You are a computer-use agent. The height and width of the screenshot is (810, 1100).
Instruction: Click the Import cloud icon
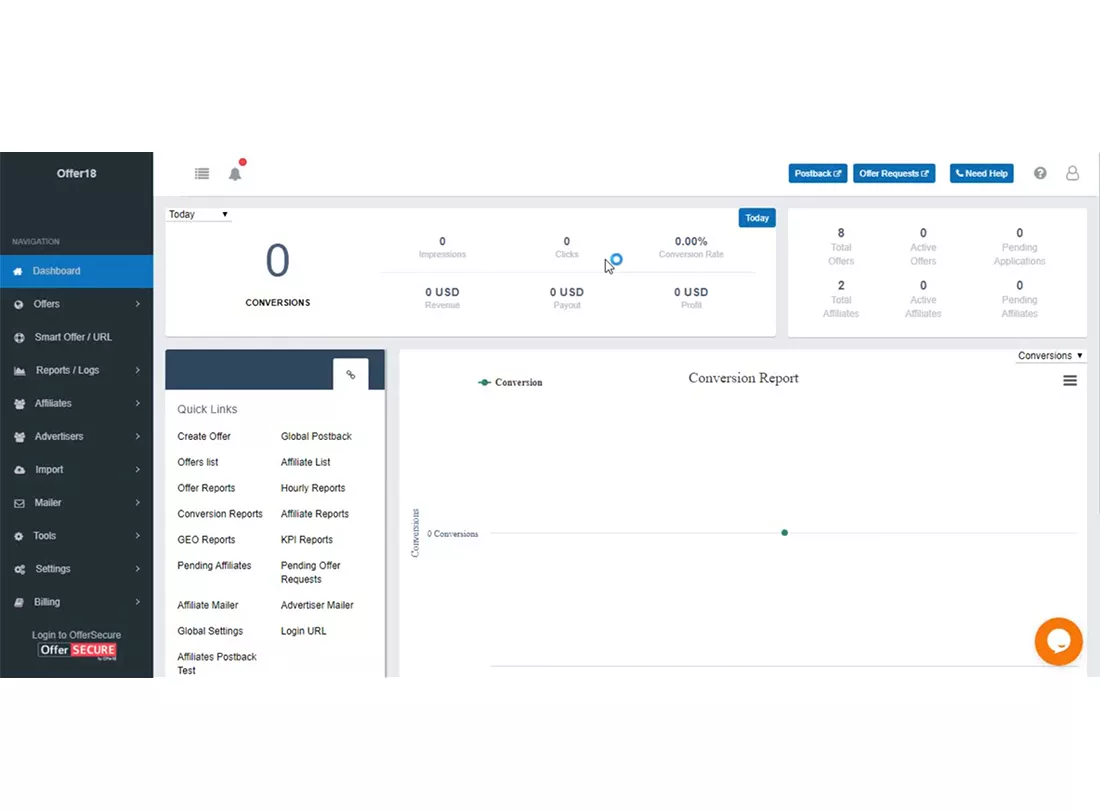[20, 470]
